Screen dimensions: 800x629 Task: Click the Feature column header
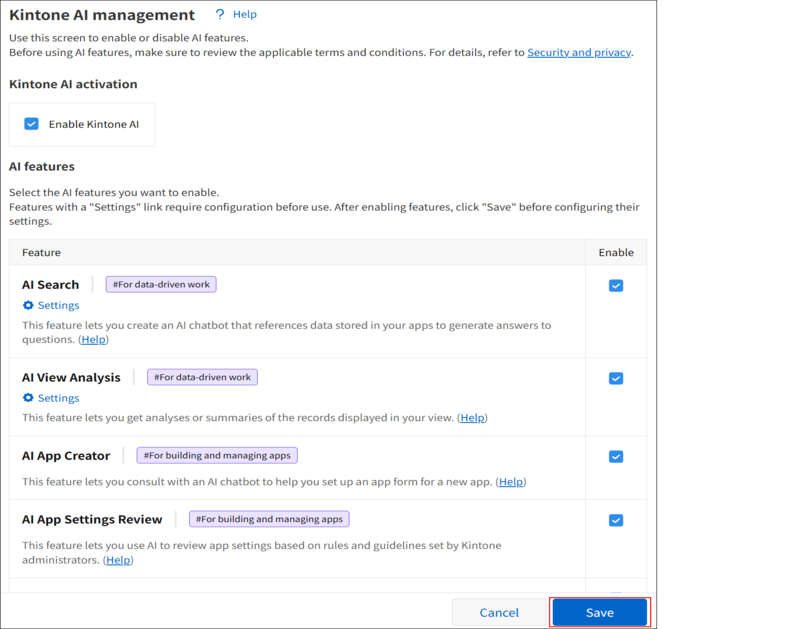point(41,253)
